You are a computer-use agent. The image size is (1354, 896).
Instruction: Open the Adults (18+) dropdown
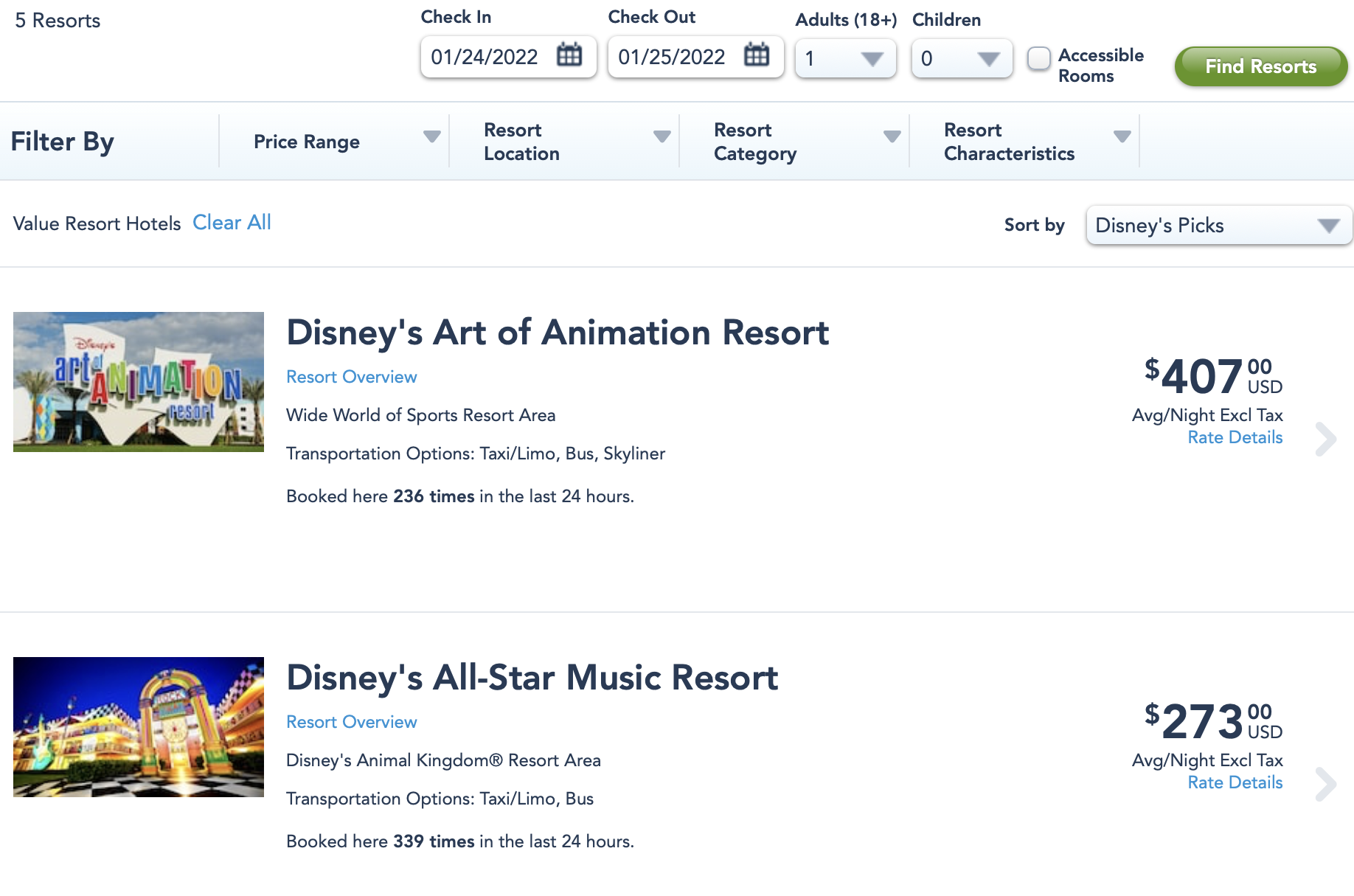845,58
